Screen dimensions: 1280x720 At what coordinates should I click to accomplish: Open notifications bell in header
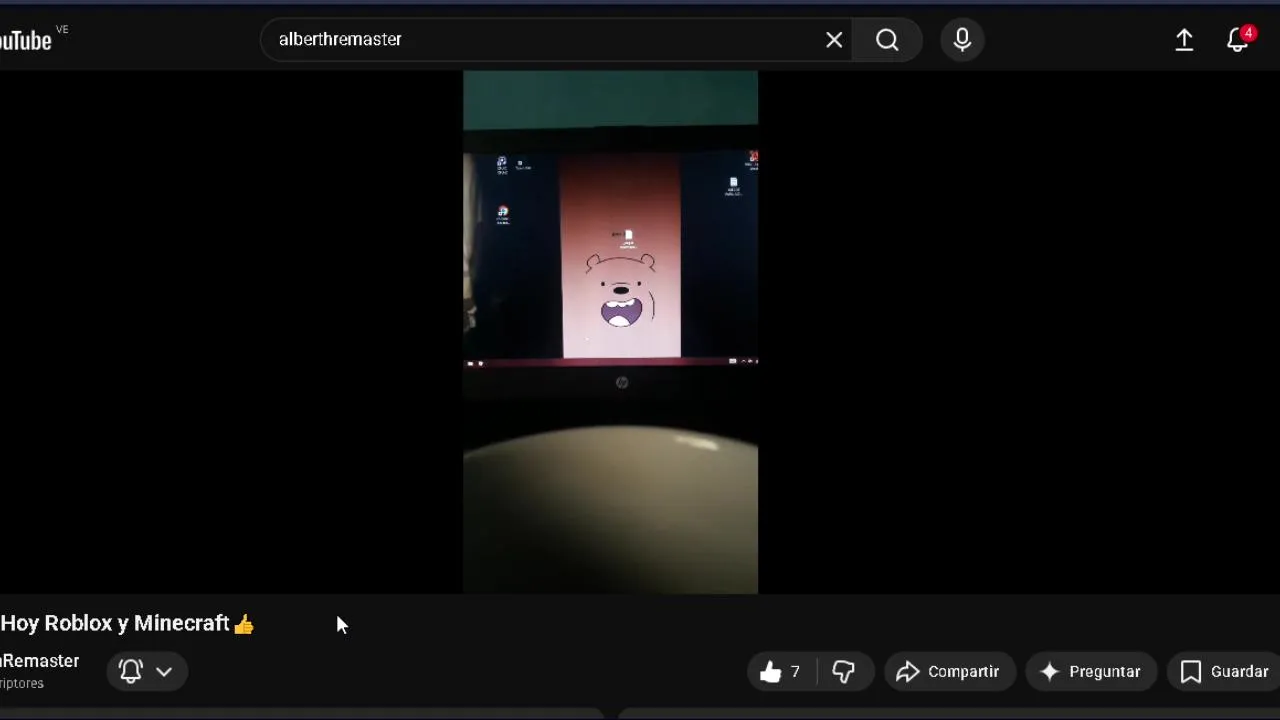point(1238,40)
